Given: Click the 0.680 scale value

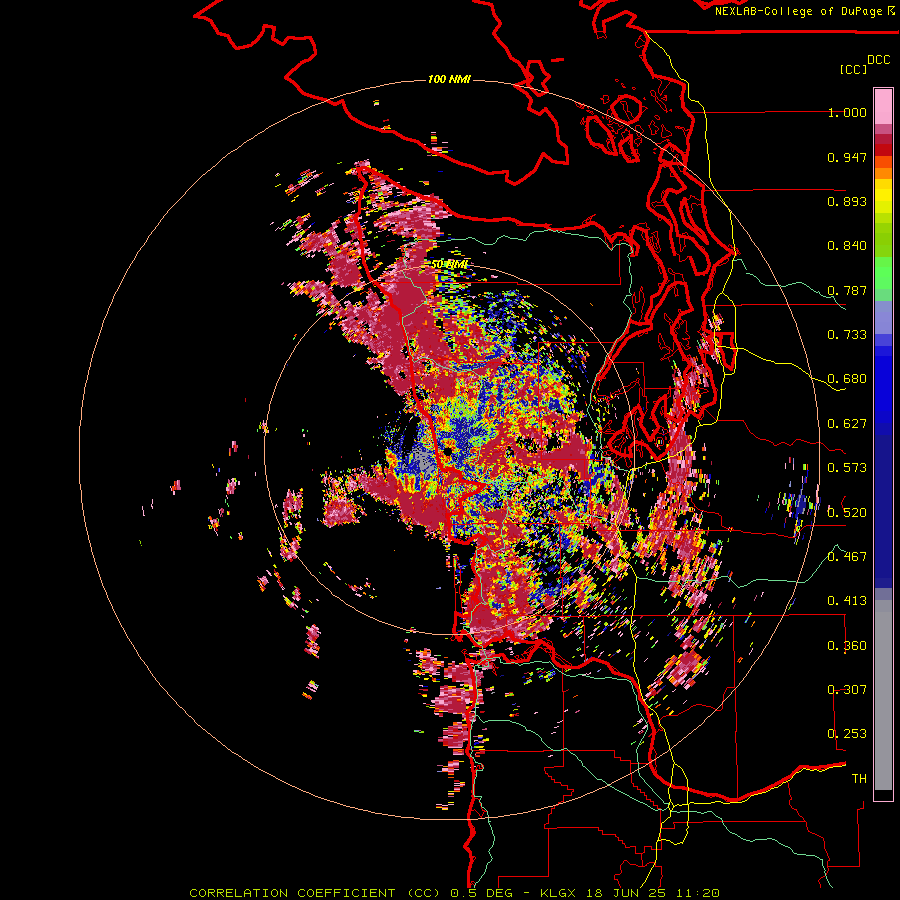Looking at the screenshot, I should [x=847, y=379].
